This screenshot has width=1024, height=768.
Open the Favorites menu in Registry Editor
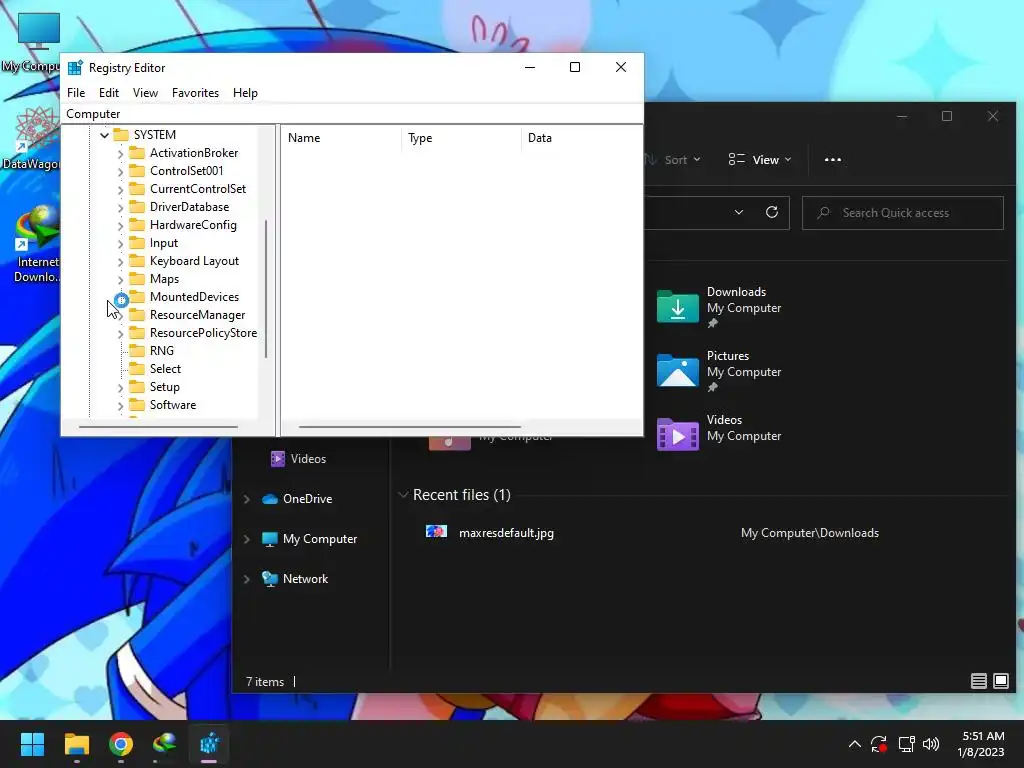tap(195, 93)
